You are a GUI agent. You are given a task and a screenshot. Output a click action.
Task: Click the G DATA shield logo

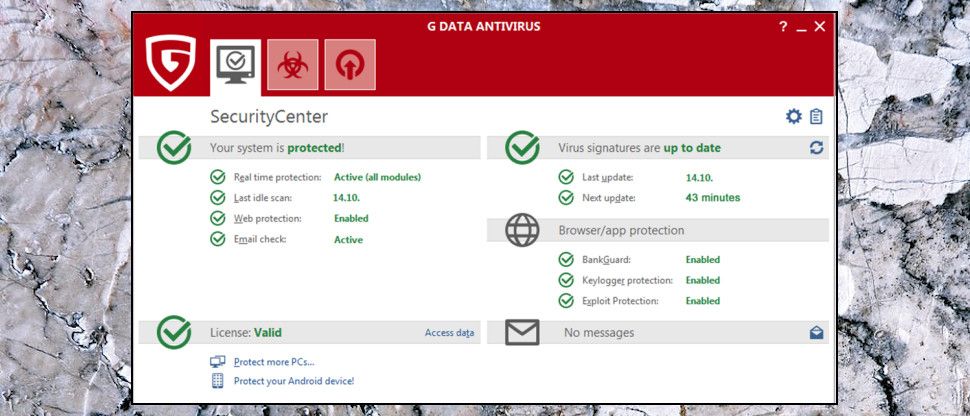point(170,63)
